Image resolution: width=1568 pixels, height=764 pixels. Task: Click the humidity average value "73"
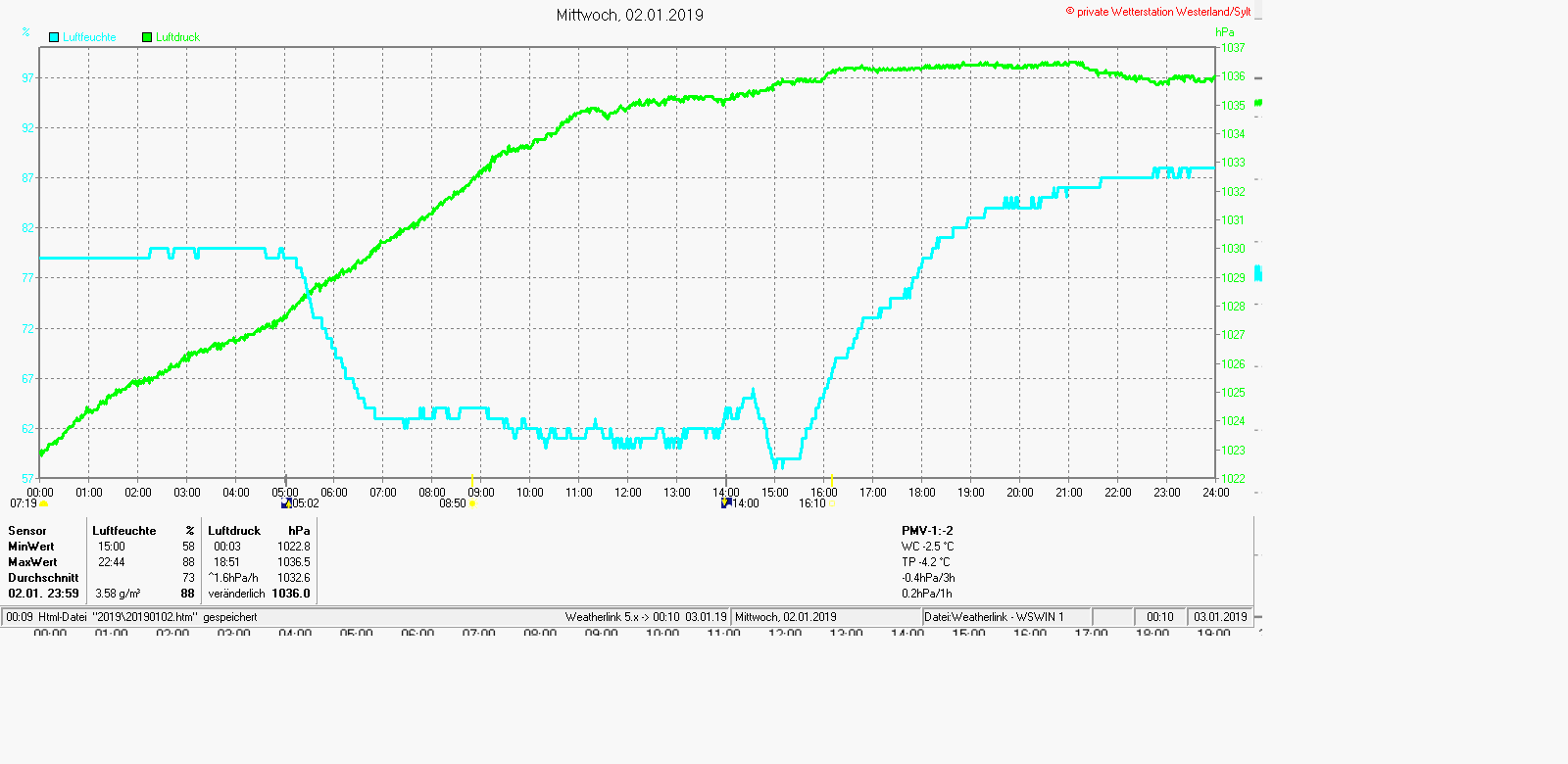click(x=188, y=578)
